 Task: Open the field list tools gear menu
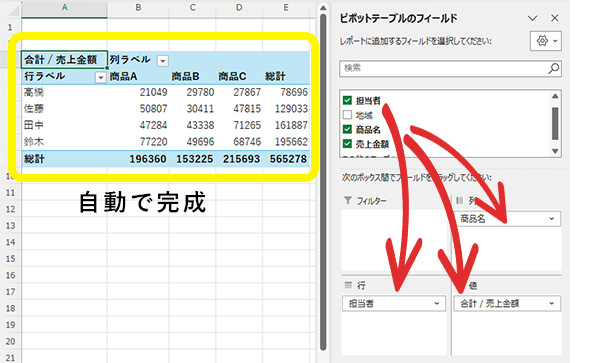click(546, 41)
